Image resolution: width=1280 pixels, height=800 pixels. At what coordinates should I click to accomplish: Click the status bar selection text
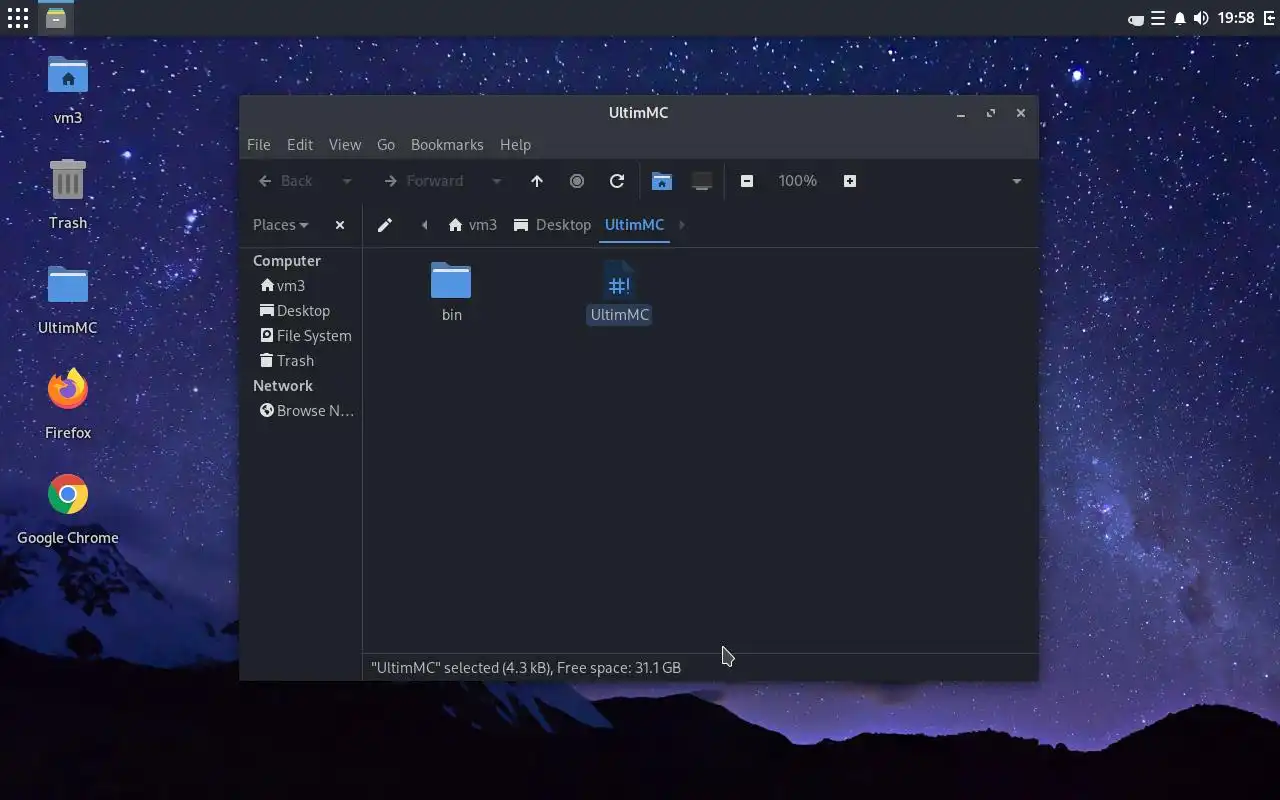[x=526, y=668]
